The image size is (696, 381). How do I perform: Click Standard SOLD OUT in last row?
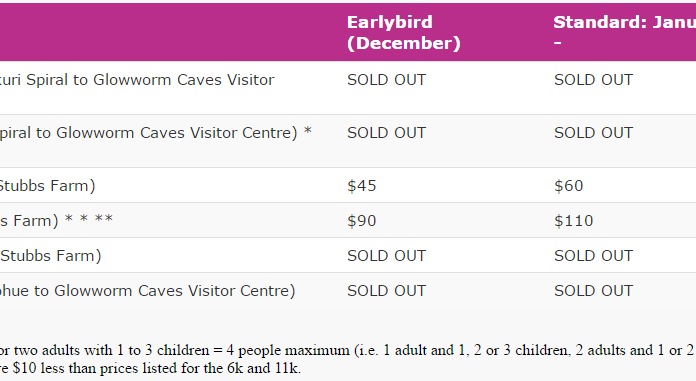[x=593, y=291]
